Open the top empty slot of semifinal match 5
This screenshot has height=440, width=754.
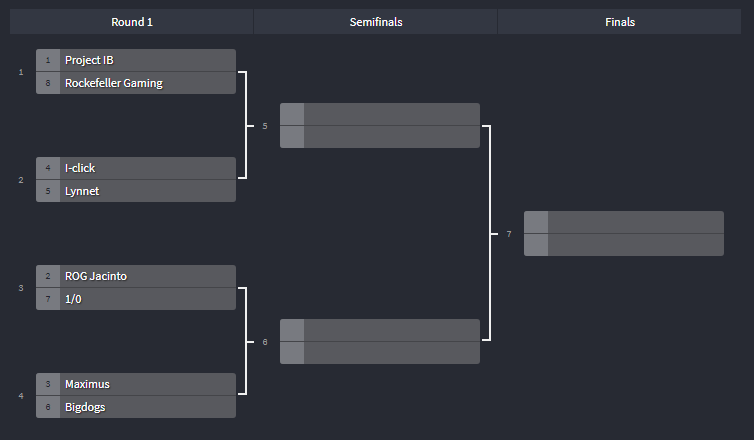click(391, 114)
